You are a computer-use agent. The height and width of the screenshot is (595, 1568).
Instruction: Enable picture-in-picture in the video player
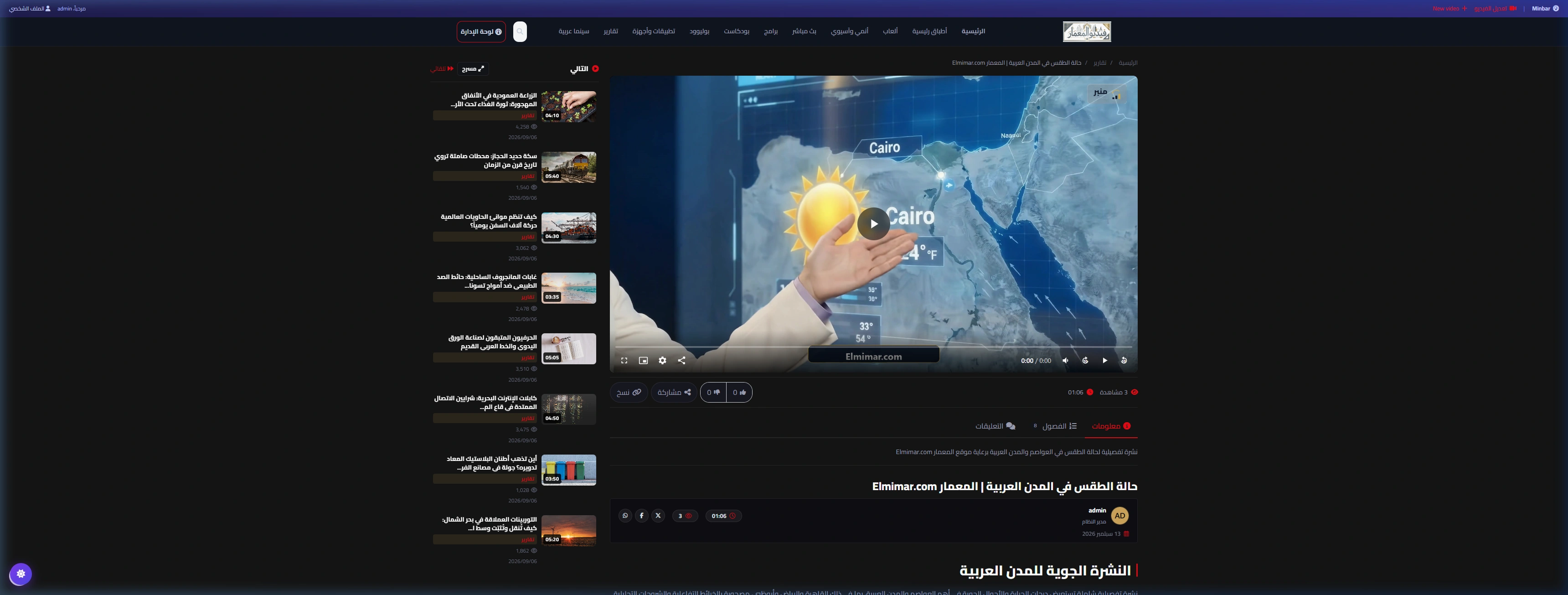point(644,361)
